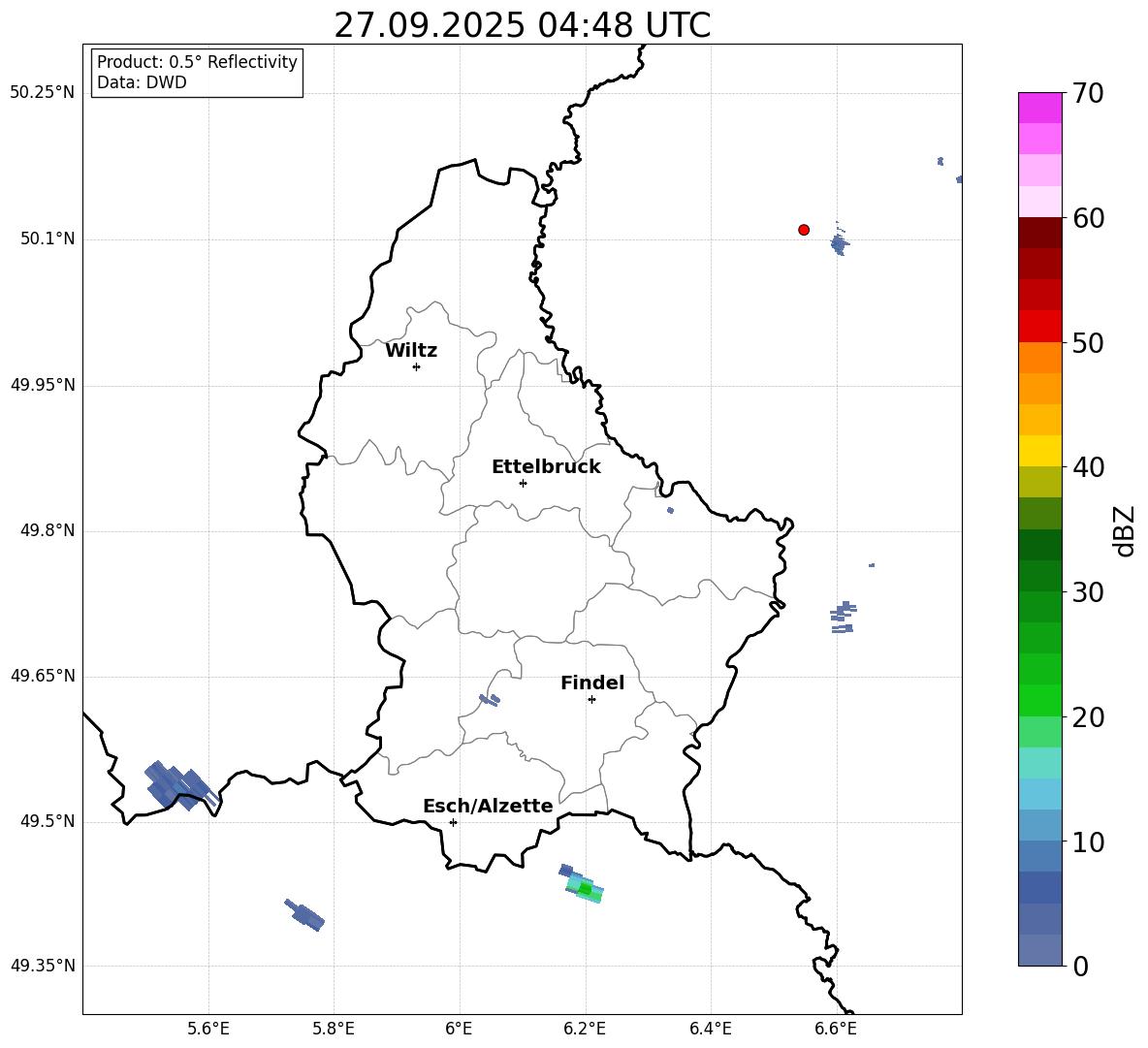
Task: Click the 5.8°E longitude tick label
Action: [x=334, y=1029]
